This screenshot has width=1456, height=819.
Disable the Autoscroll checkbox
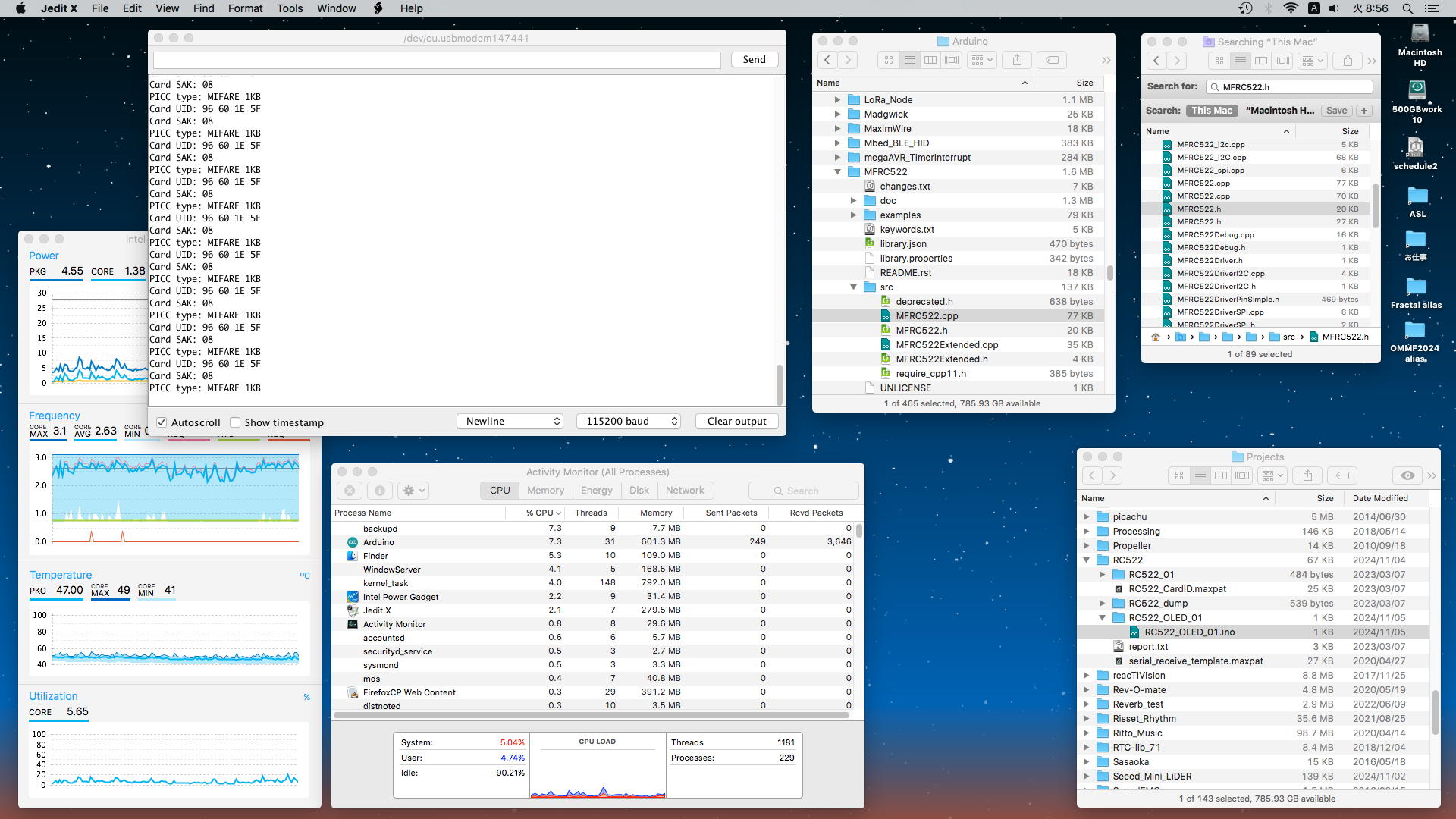click(x=162, y=422)
